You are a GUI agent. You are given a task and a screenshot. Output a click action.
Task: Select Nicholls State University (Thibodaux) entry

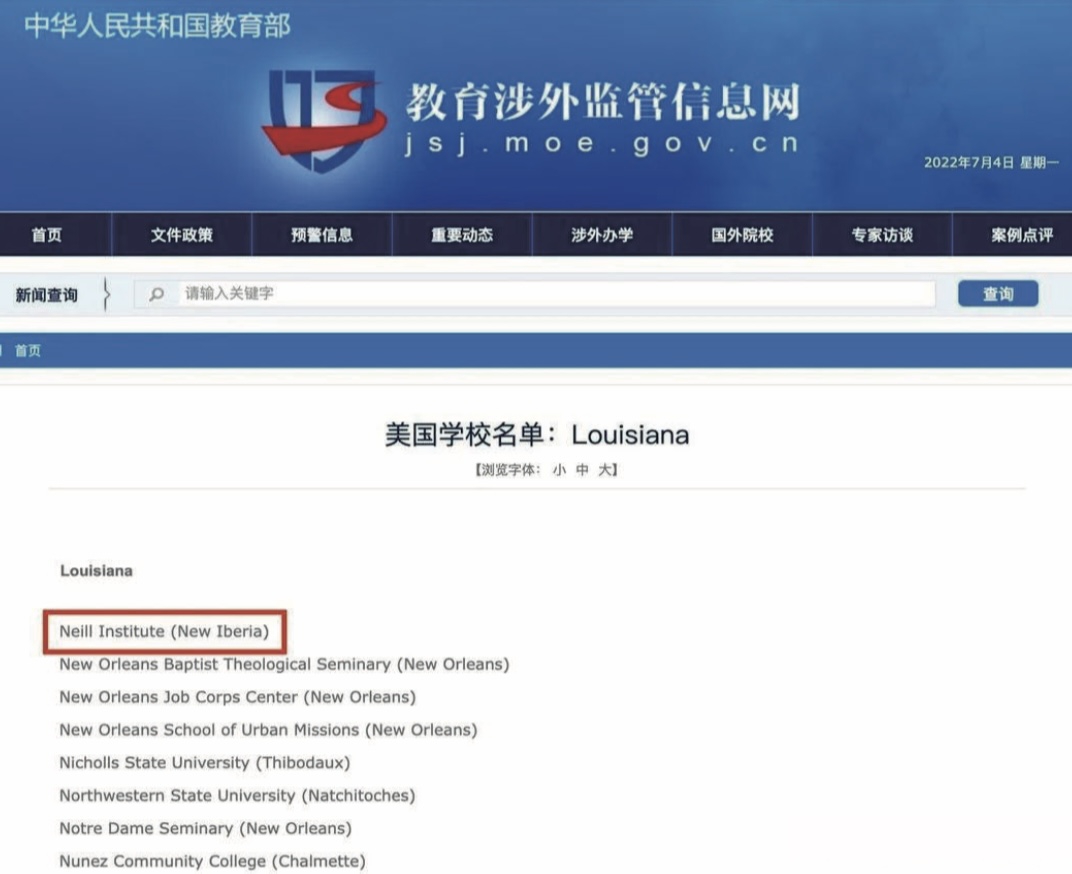tap(204, 763)
